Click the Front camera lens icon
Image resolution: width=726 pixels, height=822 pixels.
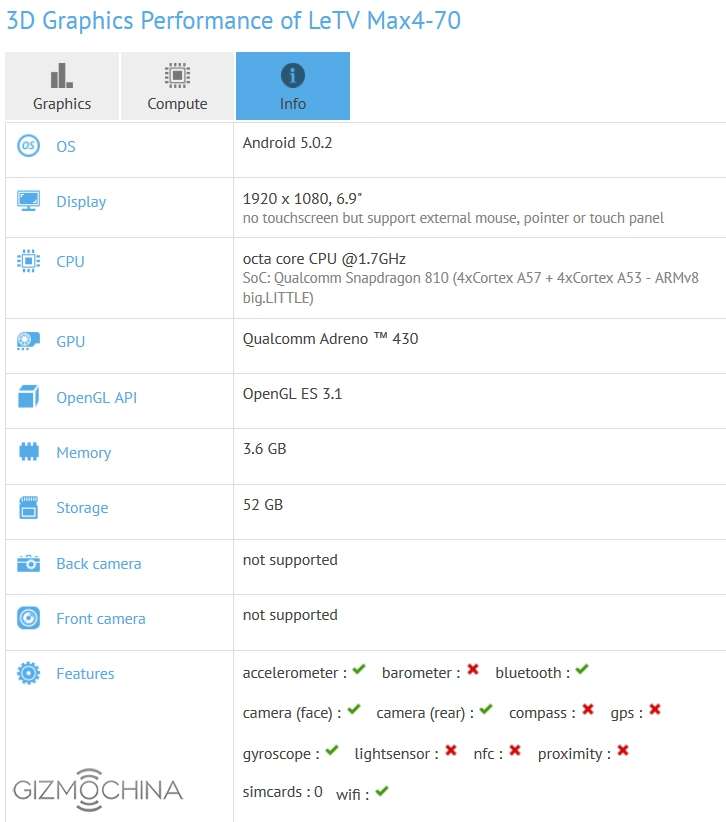point(28,618)
